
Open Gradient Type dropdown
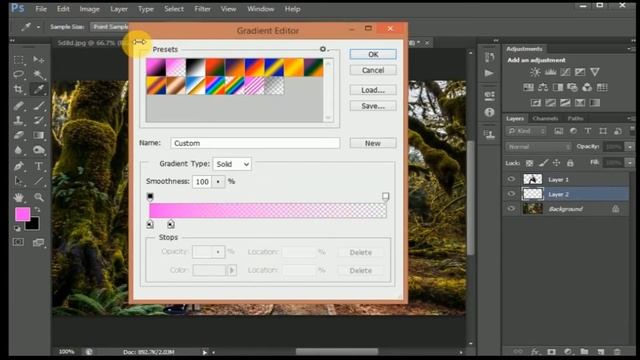tap(232, 164)
